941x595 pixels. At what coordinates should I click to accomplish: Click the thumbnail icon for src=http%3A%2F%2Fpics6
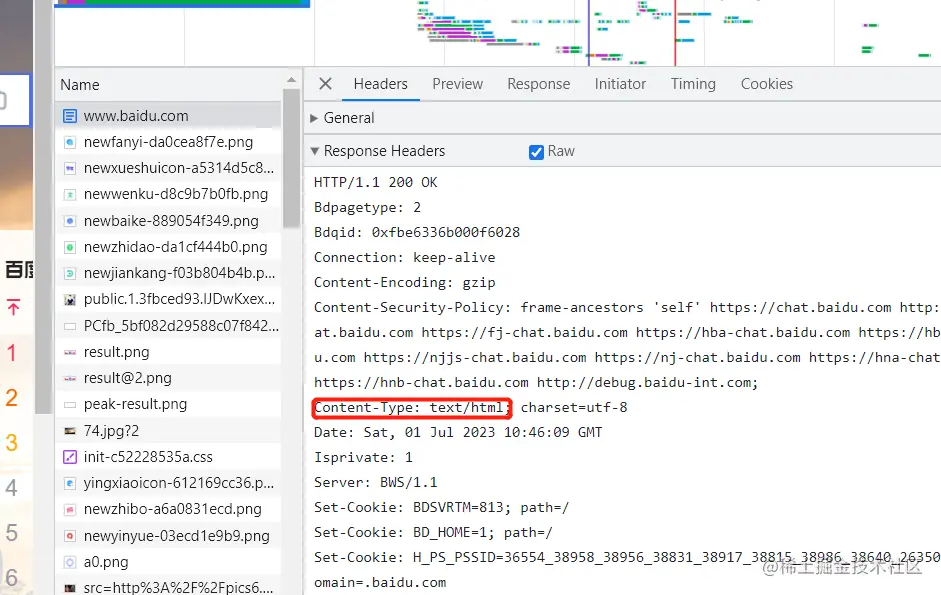(70, 588)
